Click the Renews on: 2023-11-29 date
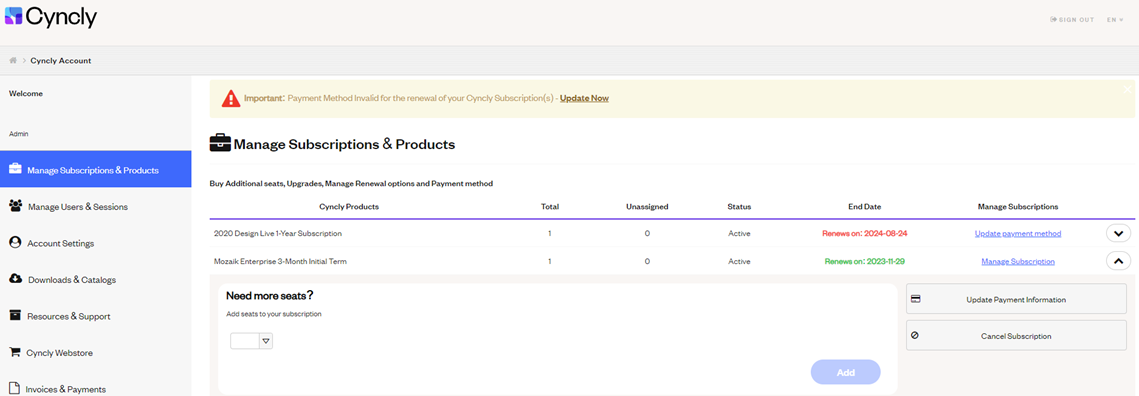 pyautogui.click(x=864, y=261)
